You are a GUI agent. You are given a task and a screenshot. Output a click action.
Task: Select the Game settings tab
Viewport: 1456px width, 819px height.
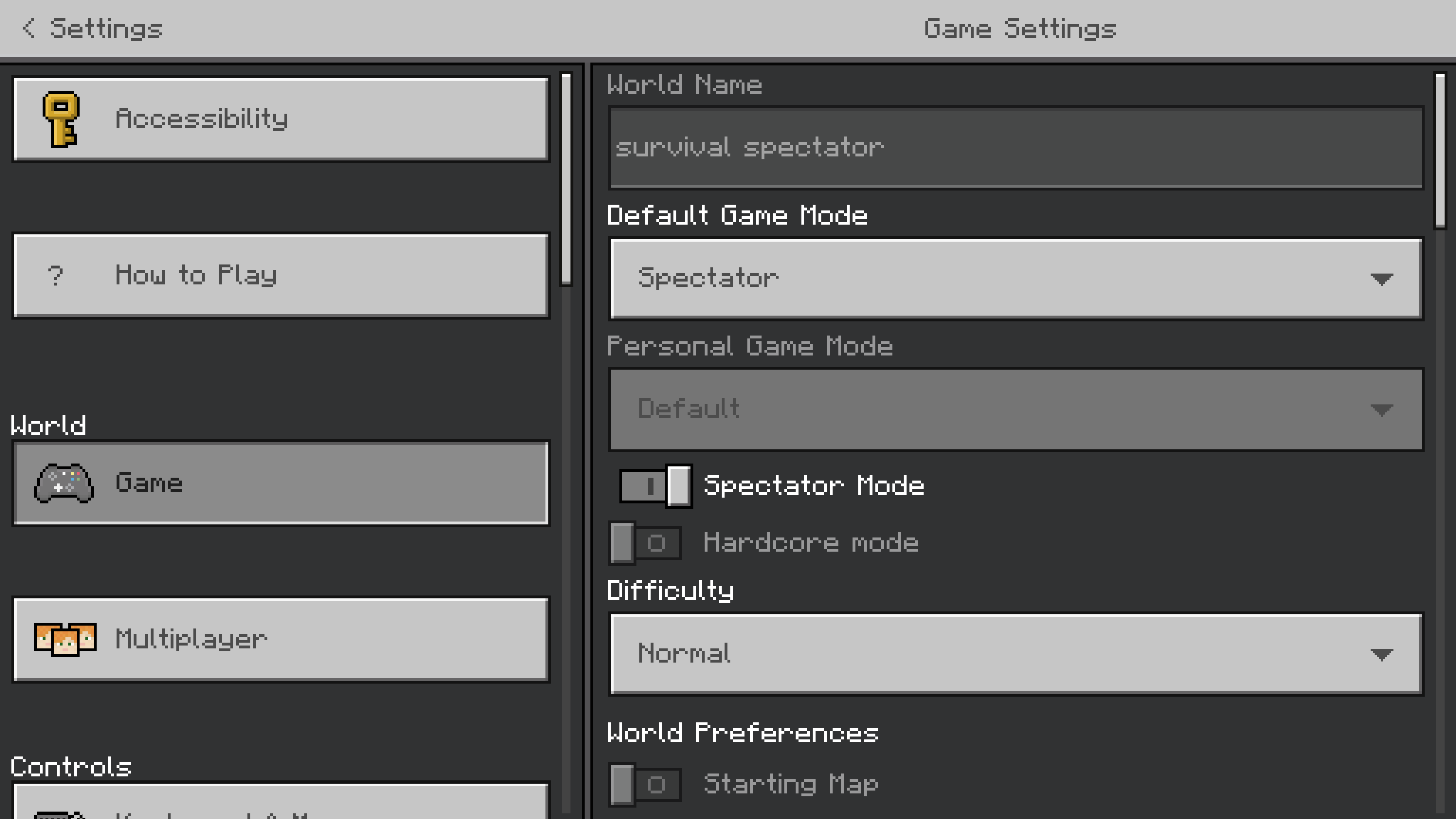coord(281,483)
